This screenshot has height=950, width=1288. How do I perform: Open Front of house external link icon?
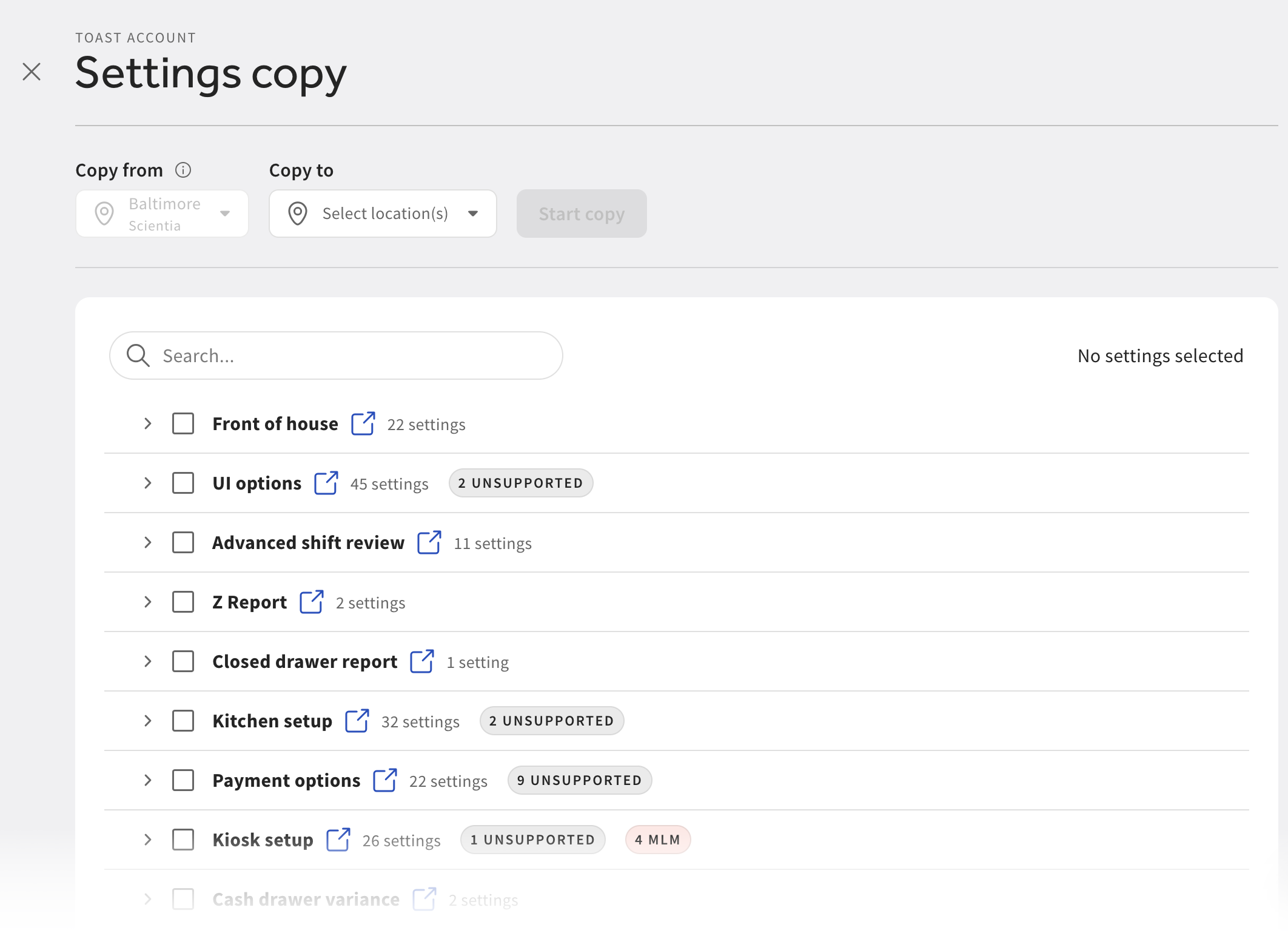click(363, 423)
